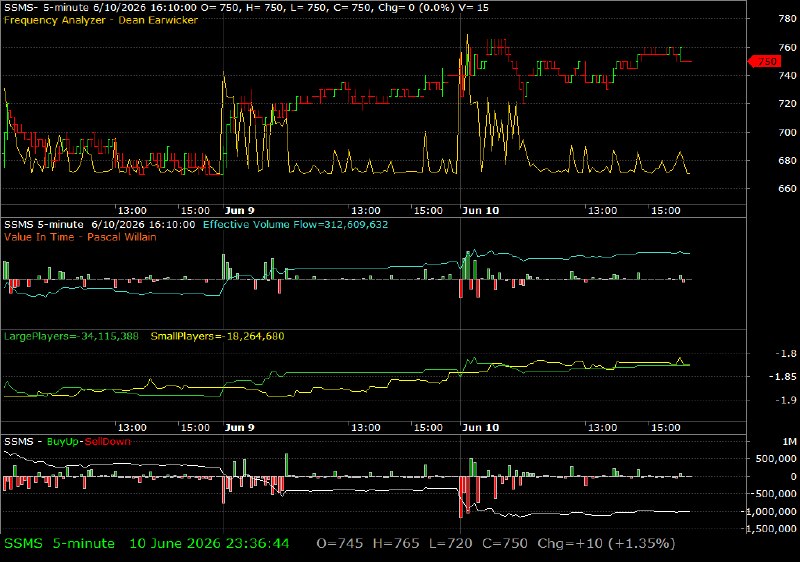Viewport: 800px width, 562px height.
Task: Click the 760 price axis label
Action: coord(787,47)
